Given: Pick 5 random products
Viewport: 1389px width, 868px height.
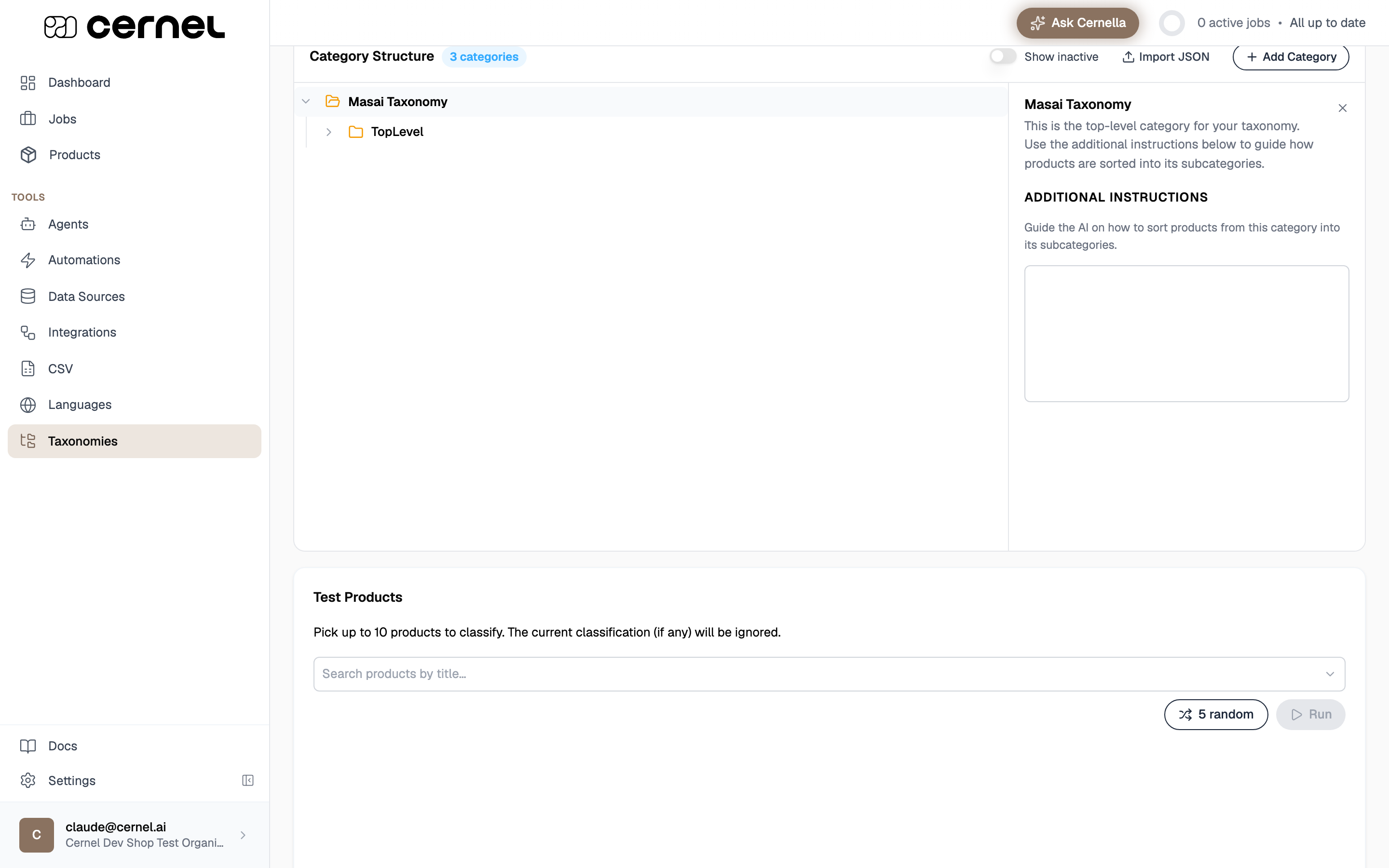Looking at the screenshot, I should point(1216,714).
